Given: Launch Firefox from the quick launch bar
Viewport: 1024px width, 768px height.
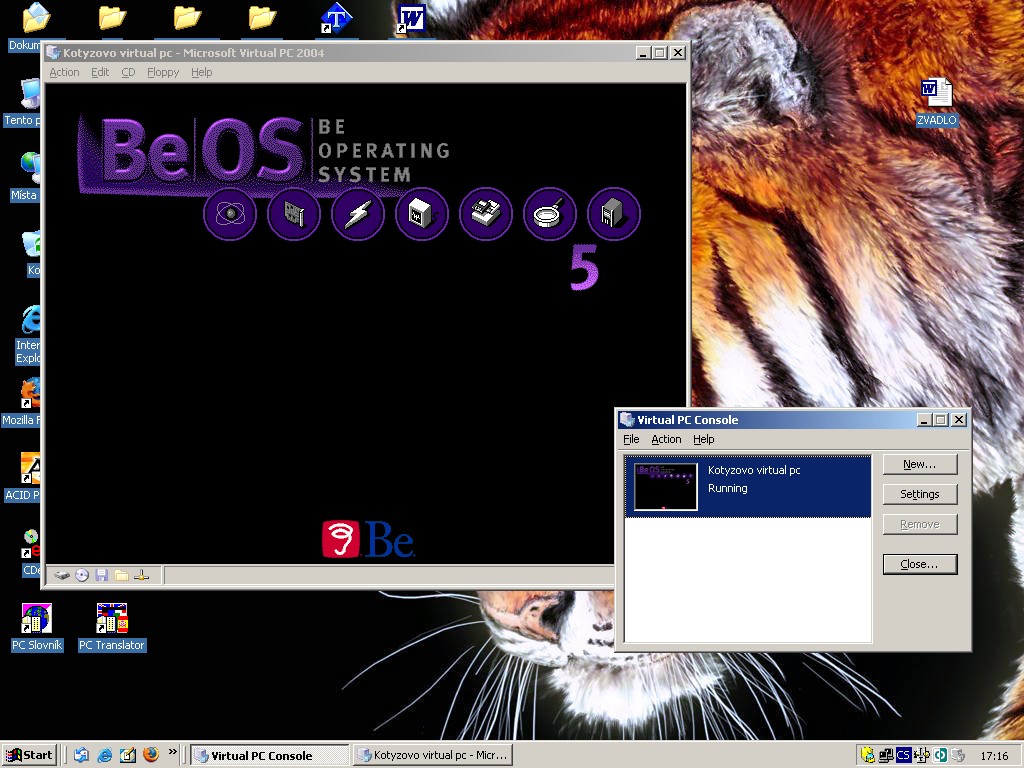Looking at the screenshot, I should coord(151,755).
